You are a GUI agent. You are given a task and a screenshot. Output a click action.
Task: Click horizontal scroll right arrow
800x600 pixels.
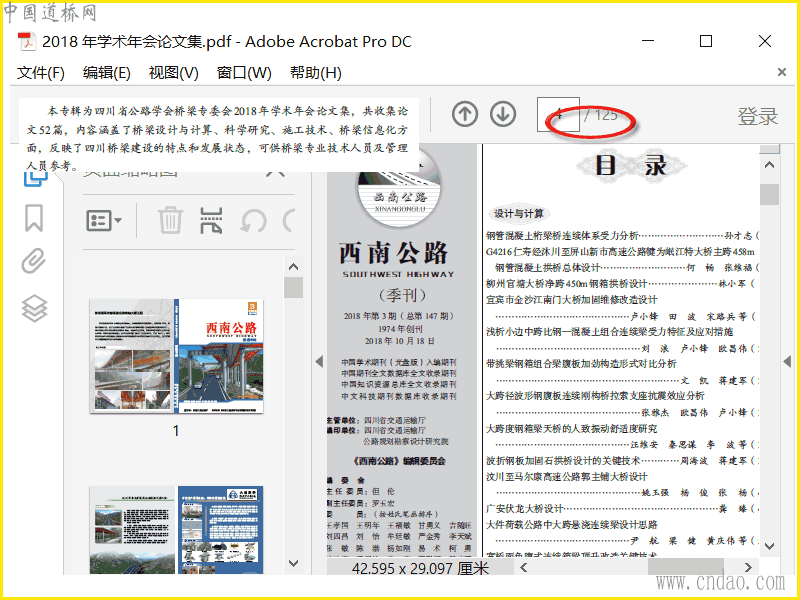[x=748, y=567]
